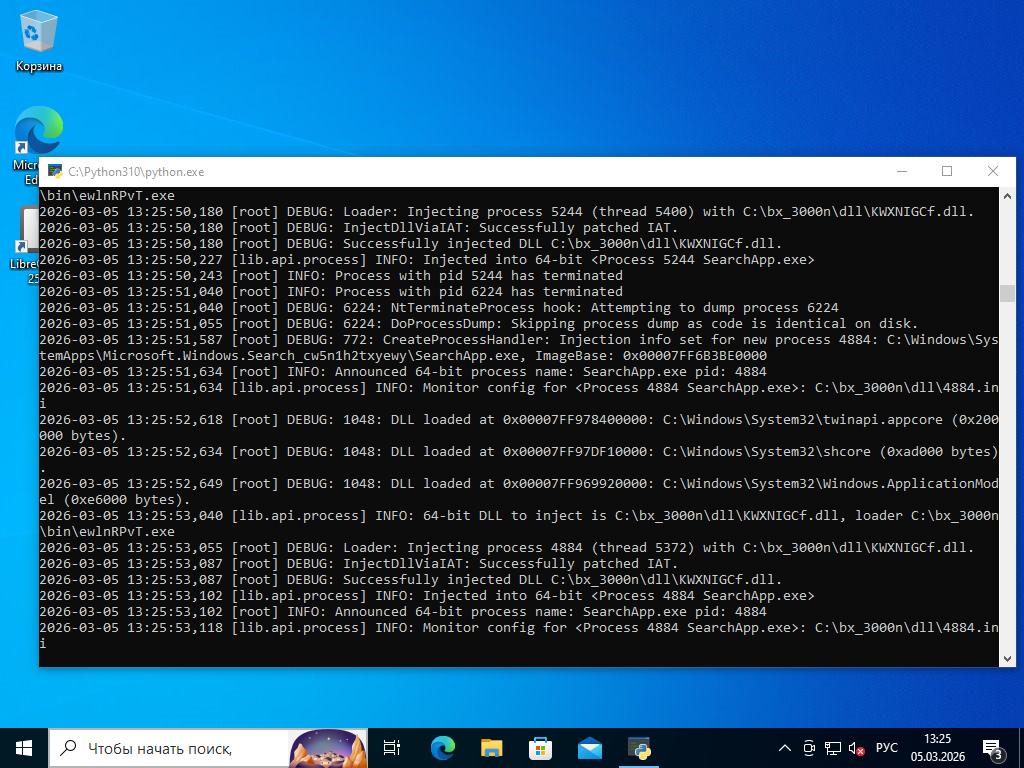This screenshot has height=768, width=1024.
Task: Open the Windows Start menu
Action: [x=24, y=747]
